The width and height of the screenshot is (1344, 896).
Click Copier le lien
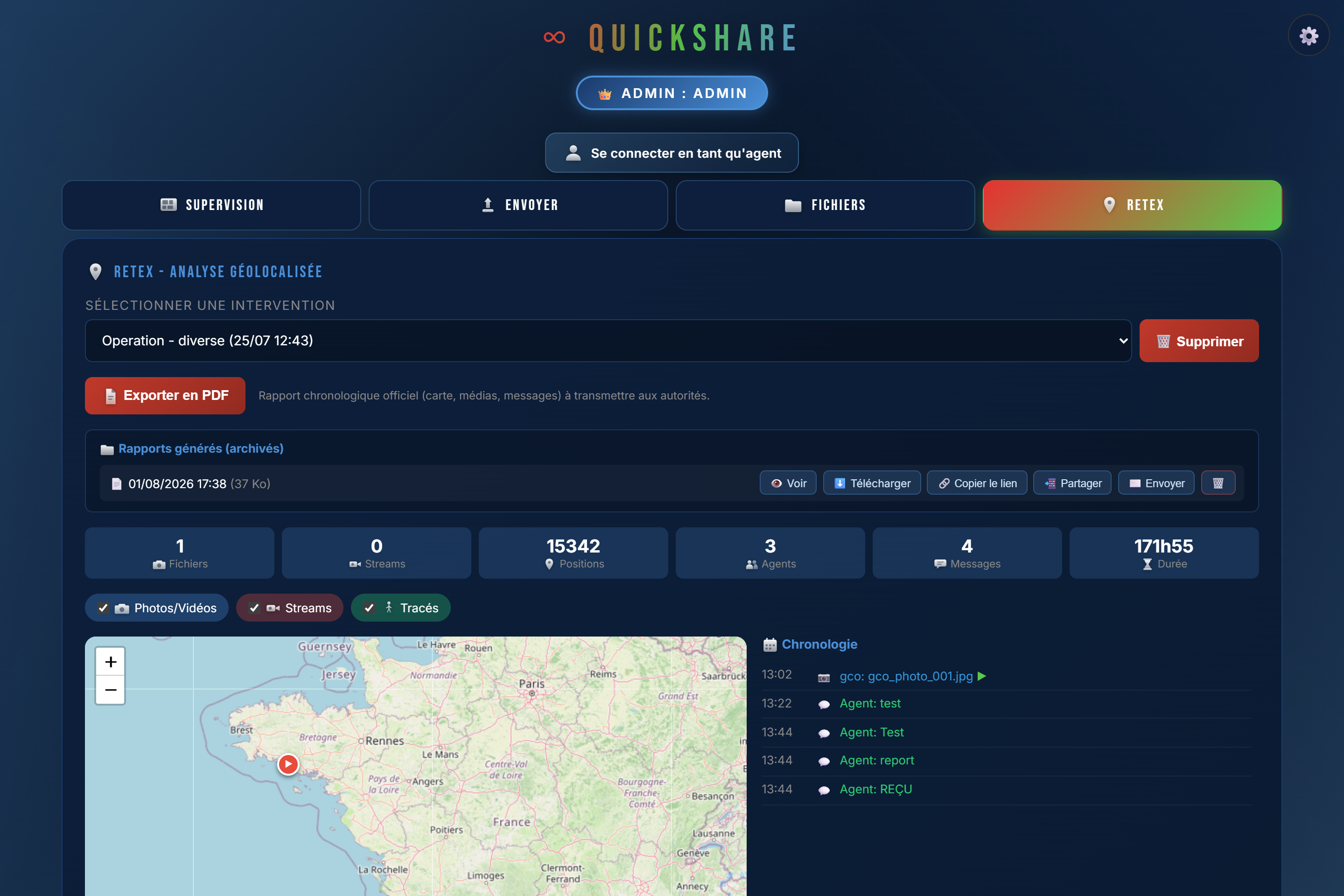[x=977, y=483]
